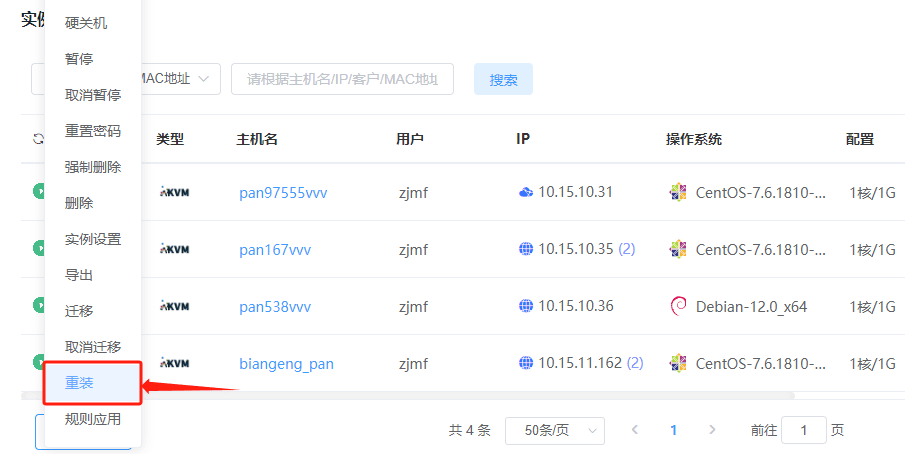
Task: Click KVM type icon in biangeng_pan row
Action: 174,363
